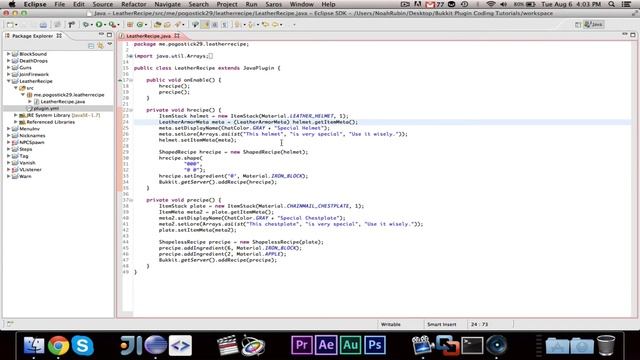
Task: Click the Open Perspective icon
Action: [x=578, y=25]
